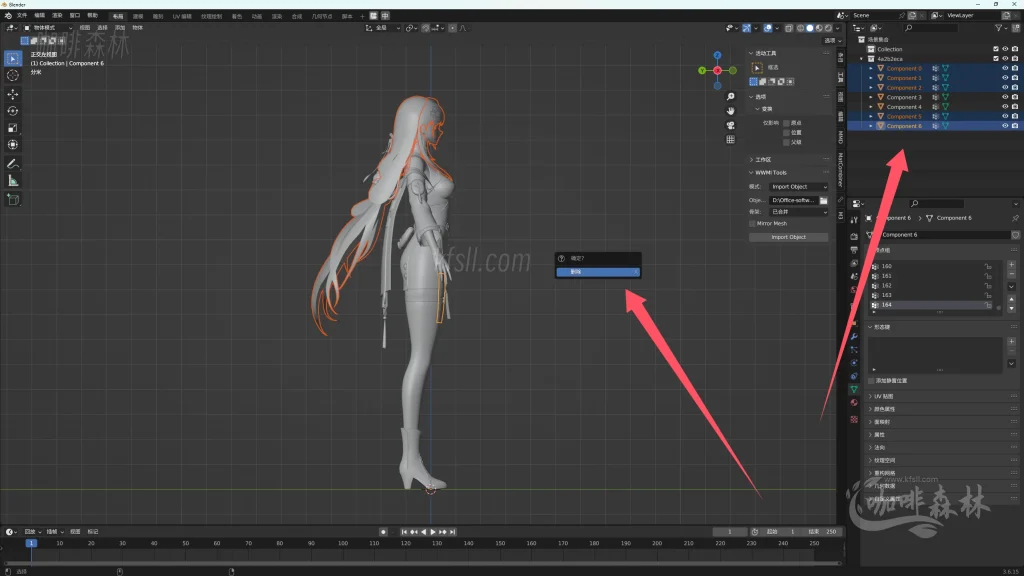
Task: Select vertex group 162 in list
Action: point(933,285)
